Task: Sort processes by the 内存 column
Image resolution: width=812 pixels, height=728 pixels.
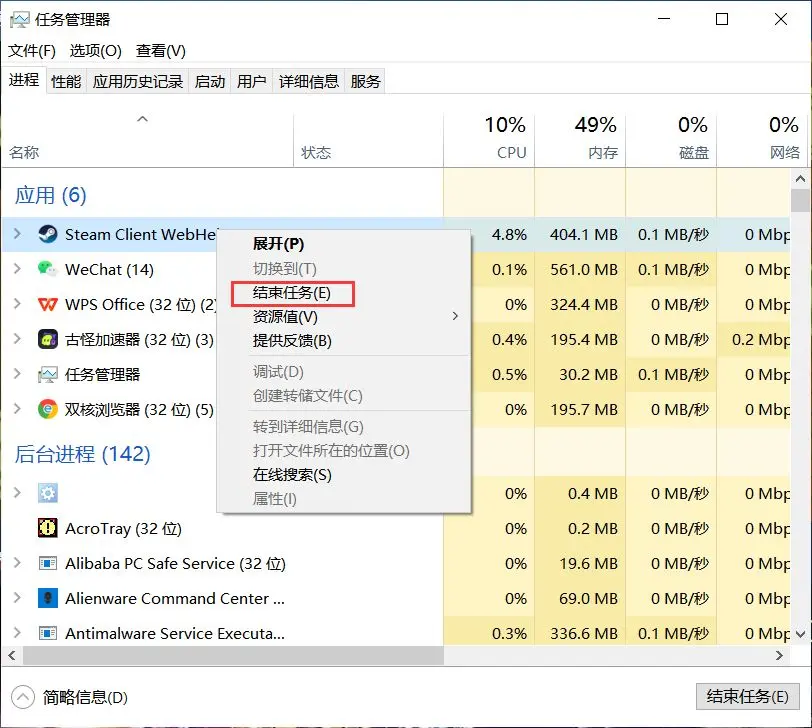Action: point(580,140)
